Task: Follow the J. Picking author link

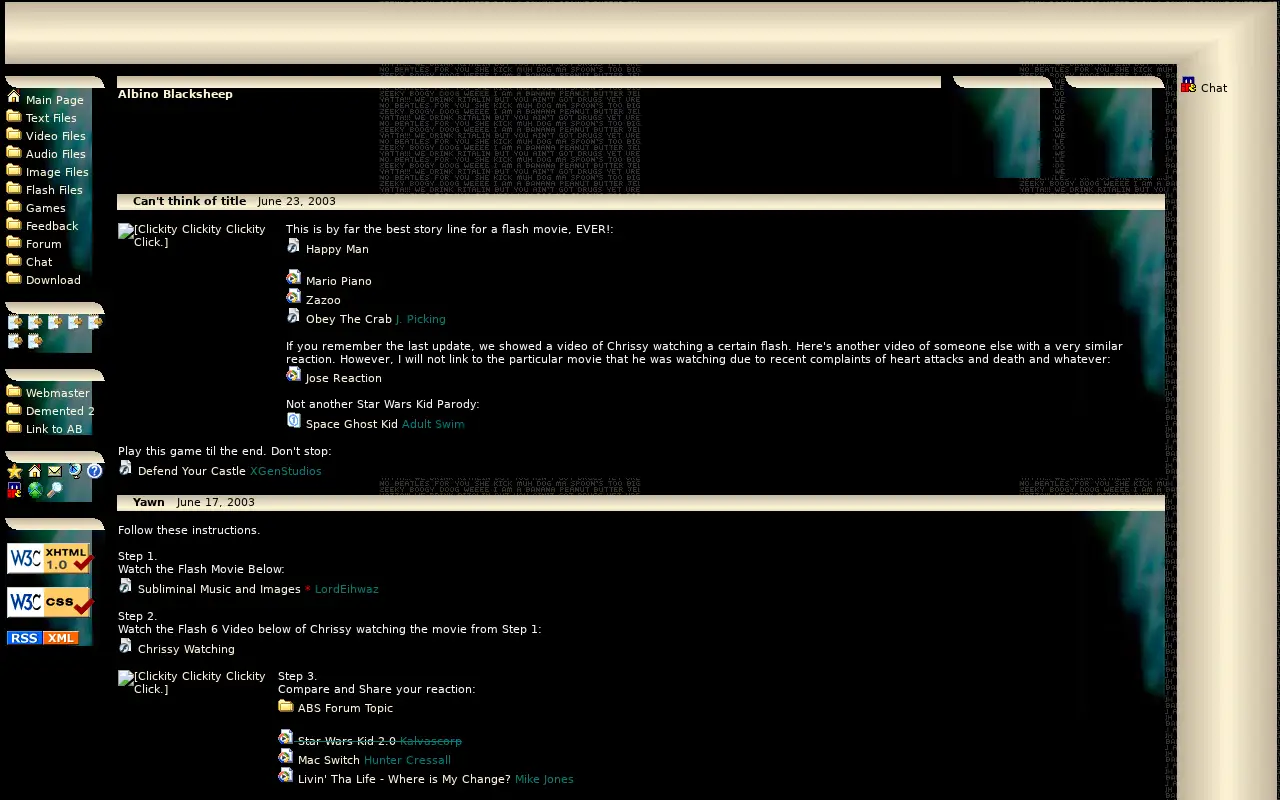Action: tap(421, 319)
